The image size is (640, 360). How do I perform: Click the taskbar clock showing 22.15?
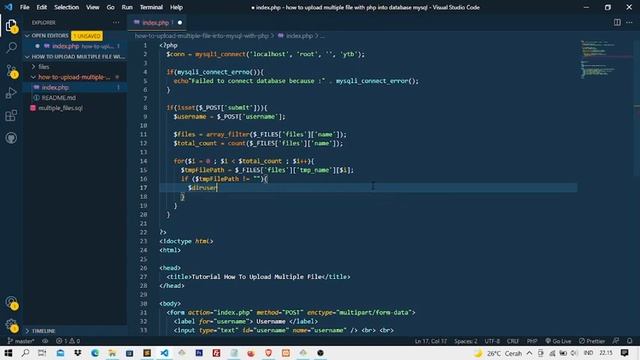(606, 353)
